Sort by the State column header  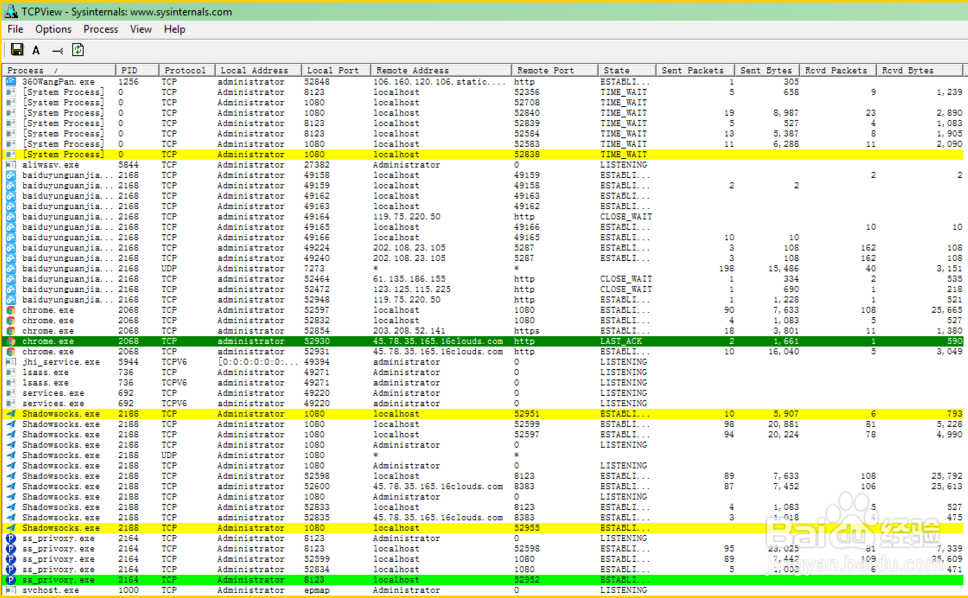coord(627,70)
